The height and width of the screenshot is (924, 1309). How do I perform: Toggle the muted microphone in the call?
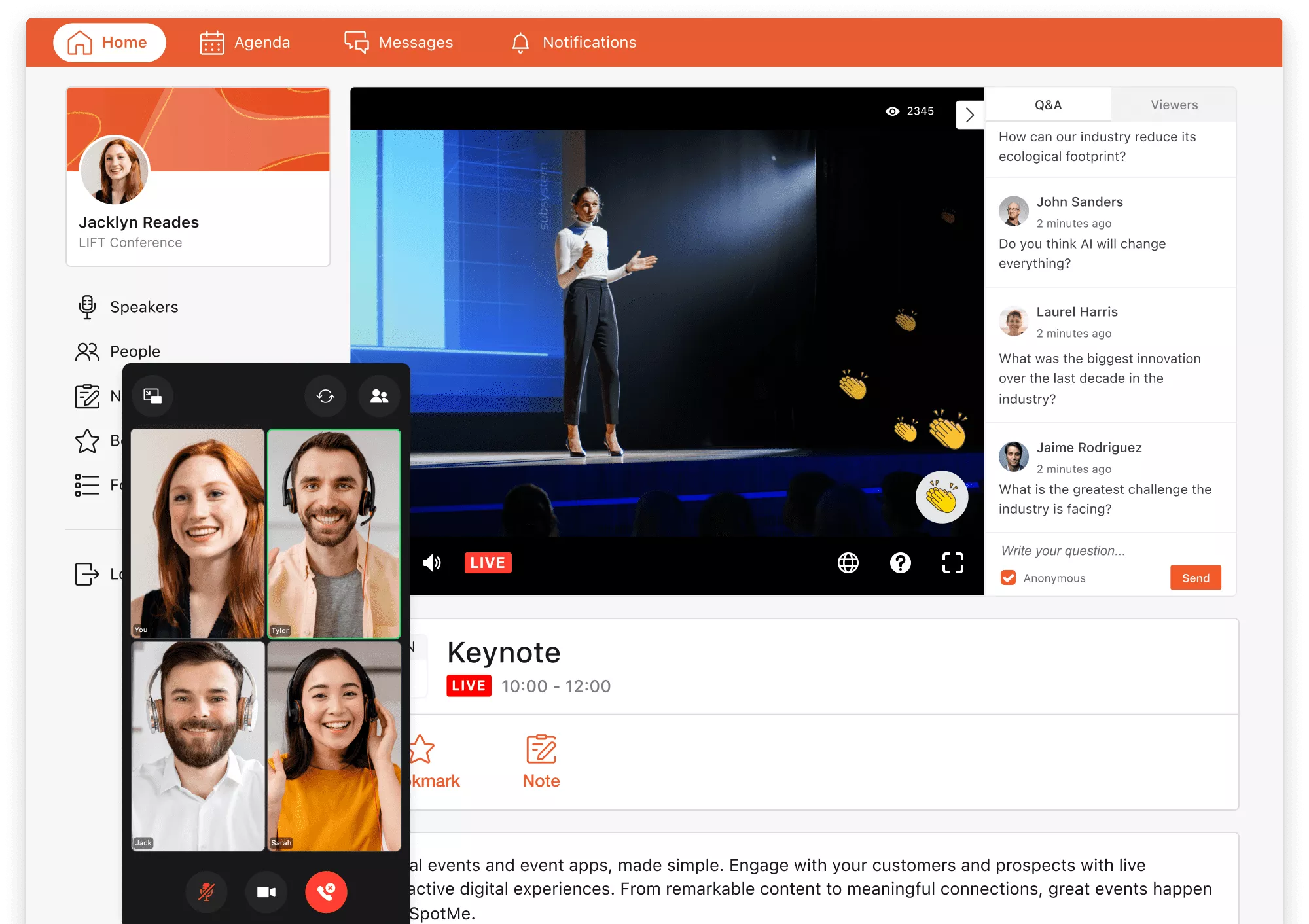click(x=207, y=892)
